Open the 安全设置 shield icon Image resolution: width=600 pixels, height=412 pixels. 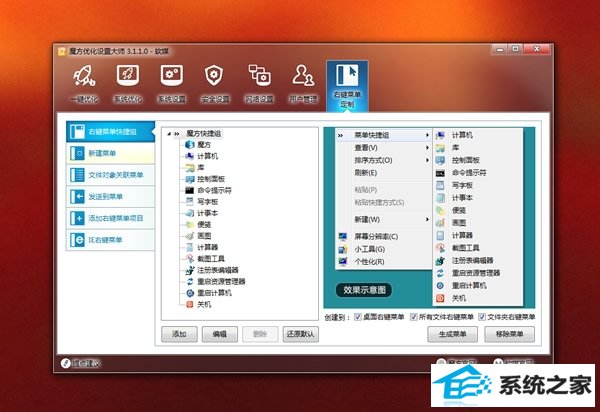point(214,75)
